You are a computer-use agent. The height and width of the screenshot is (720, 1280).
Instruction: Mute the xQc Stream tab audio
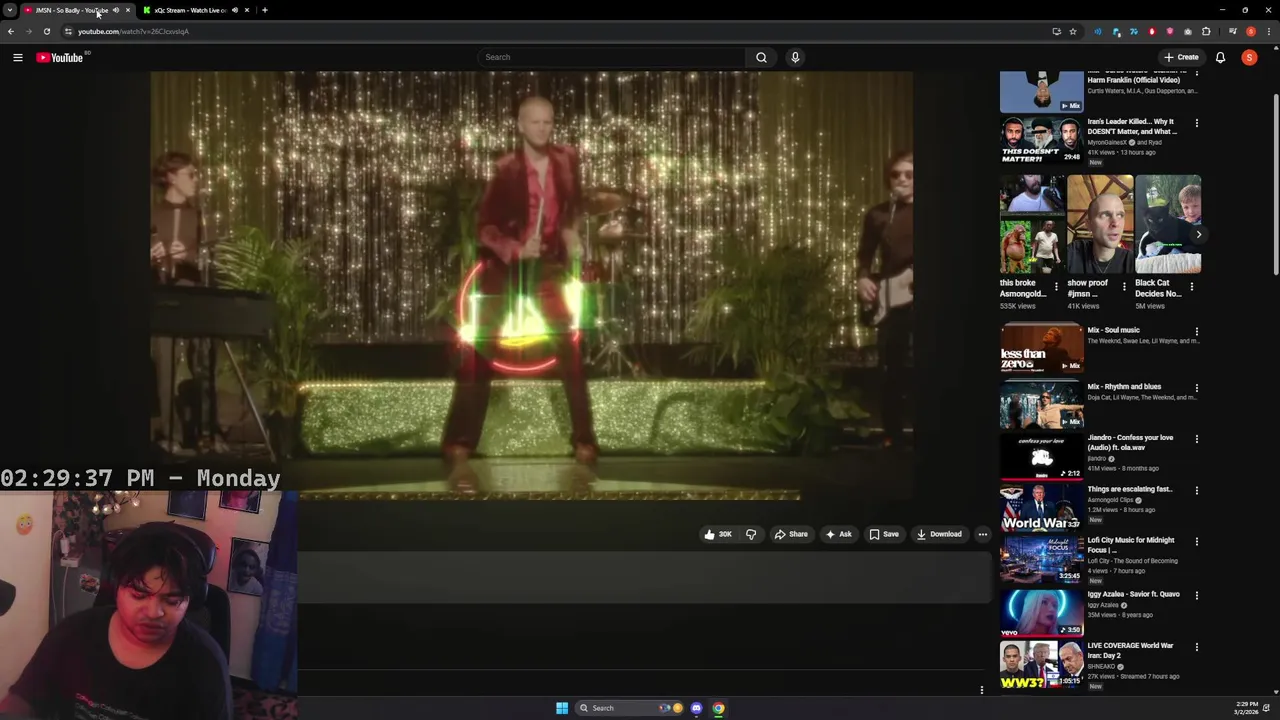tap(235, 10)
